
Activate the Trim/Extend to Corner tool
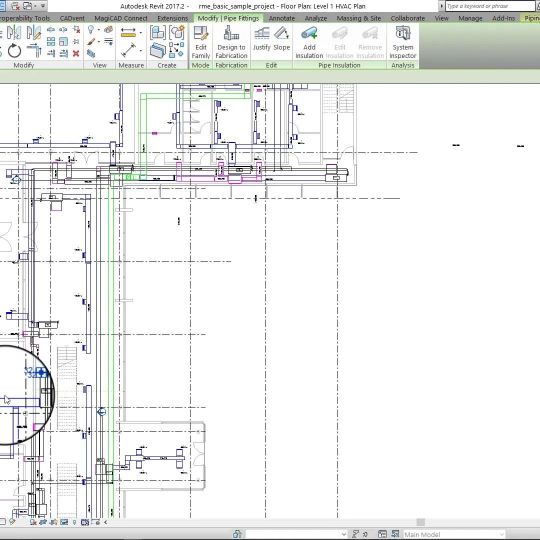(x=34, y=51)
